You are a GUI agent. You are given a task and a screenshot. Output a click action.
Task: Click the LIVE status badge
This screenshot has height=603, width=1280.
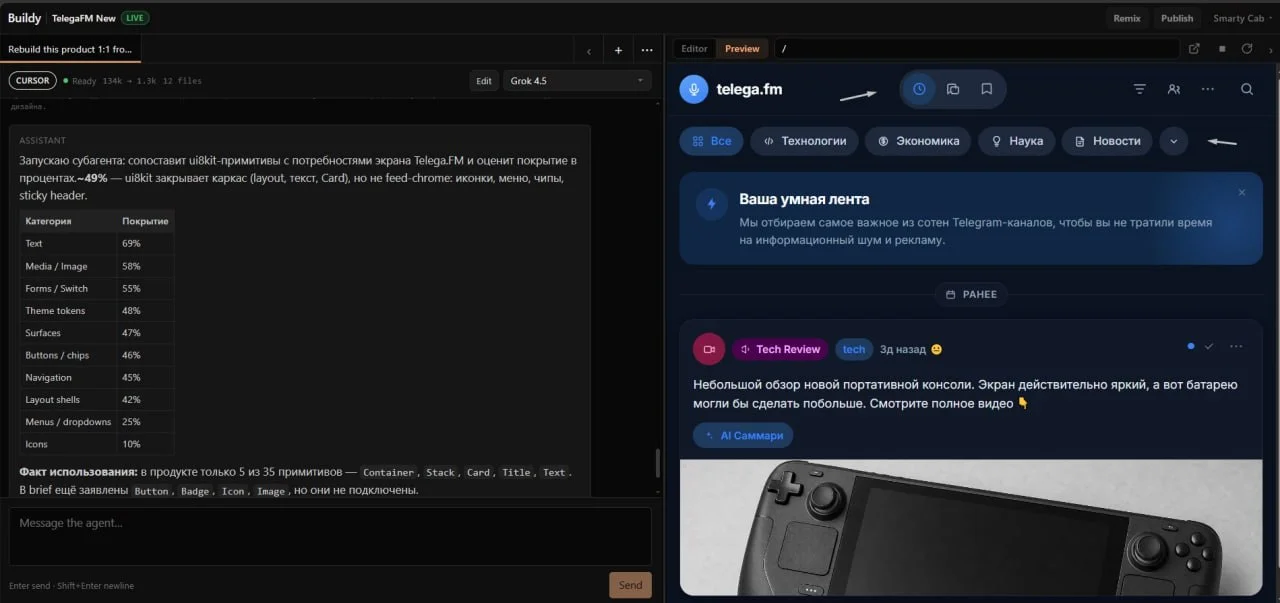135,18
